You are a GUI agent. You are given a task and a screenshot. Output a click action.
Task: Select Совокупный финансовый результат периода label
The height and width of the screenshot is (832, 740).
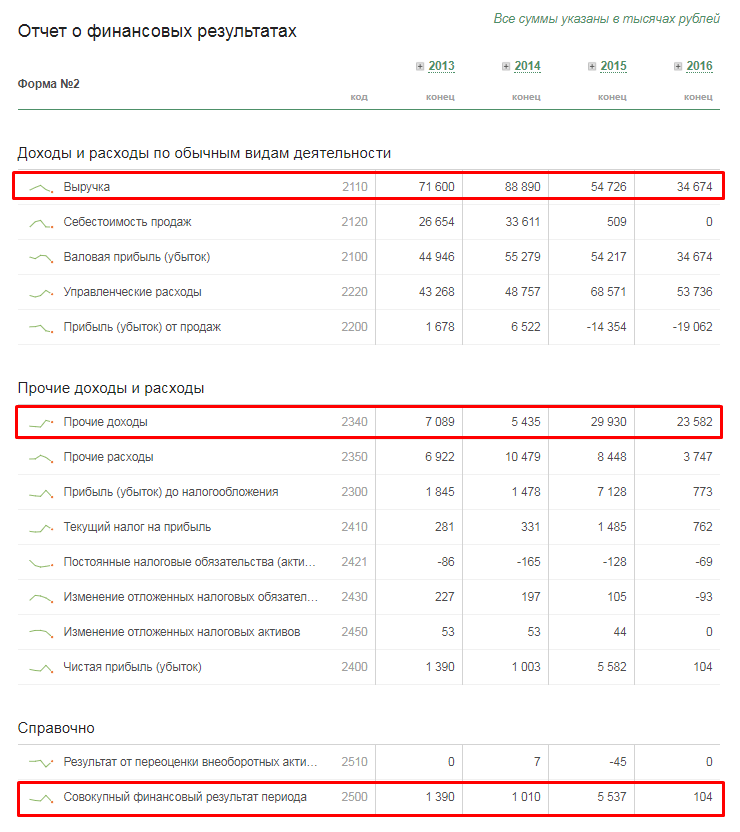coord(185,797)
